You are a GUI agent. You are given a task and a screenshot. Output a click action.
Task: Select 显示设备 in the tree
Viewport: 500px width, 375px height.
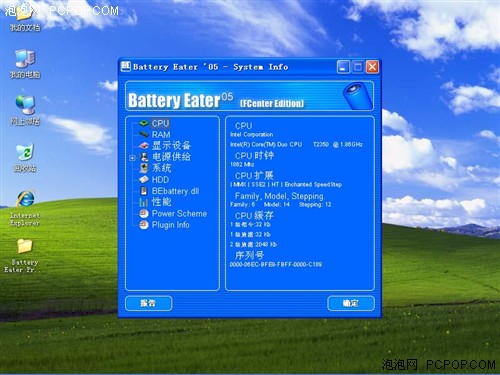171,146
